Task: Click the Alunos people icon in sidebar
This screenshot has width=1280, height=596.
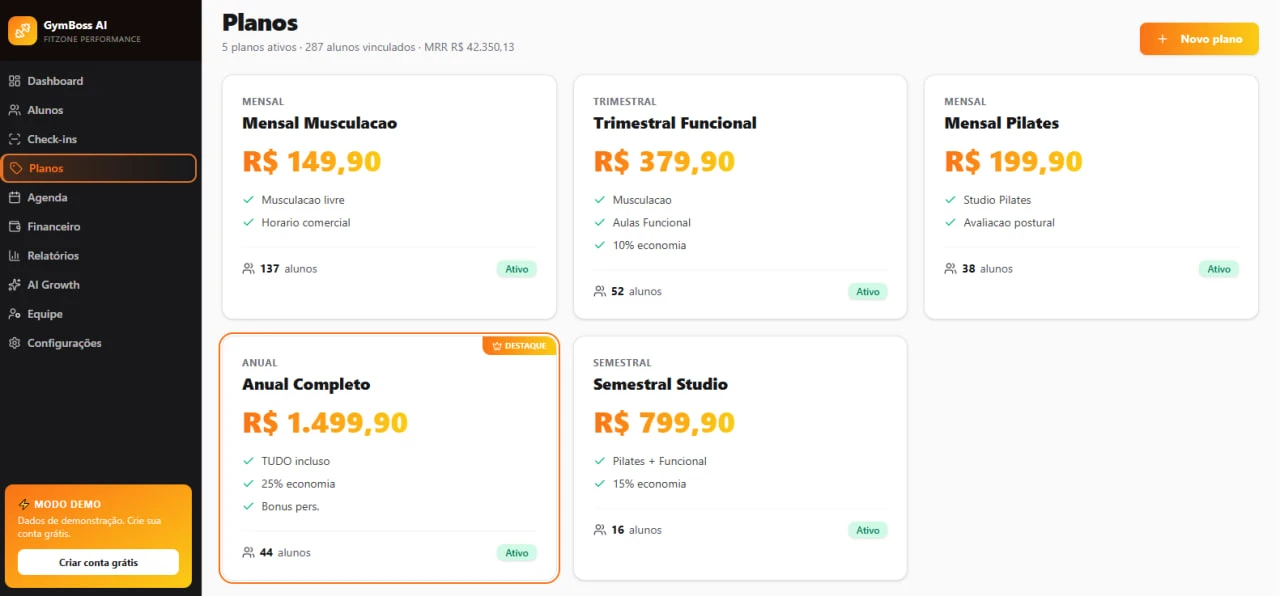Action: coord(14,110)
